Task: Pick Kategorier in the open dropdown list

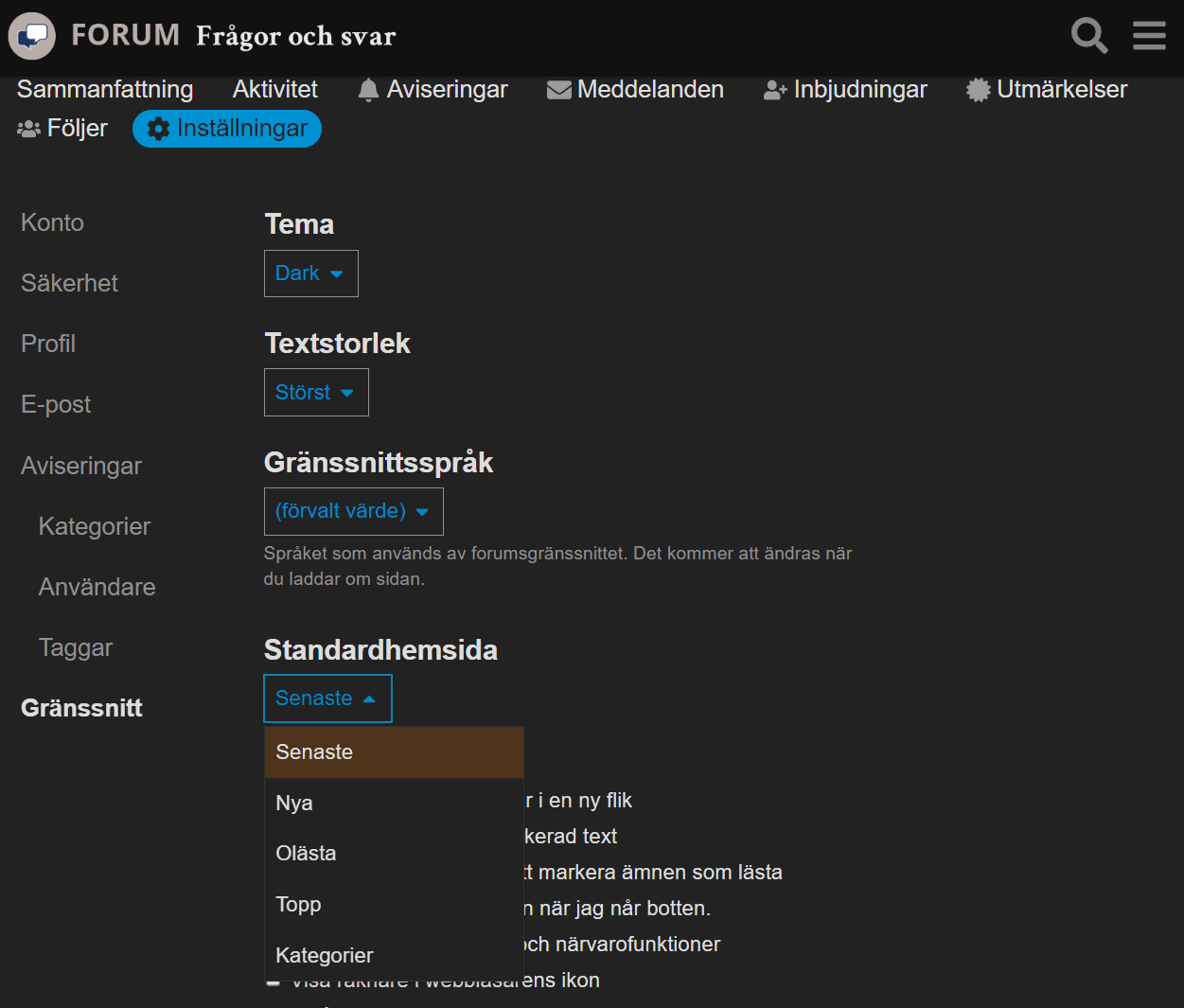Action: [324, 955]
